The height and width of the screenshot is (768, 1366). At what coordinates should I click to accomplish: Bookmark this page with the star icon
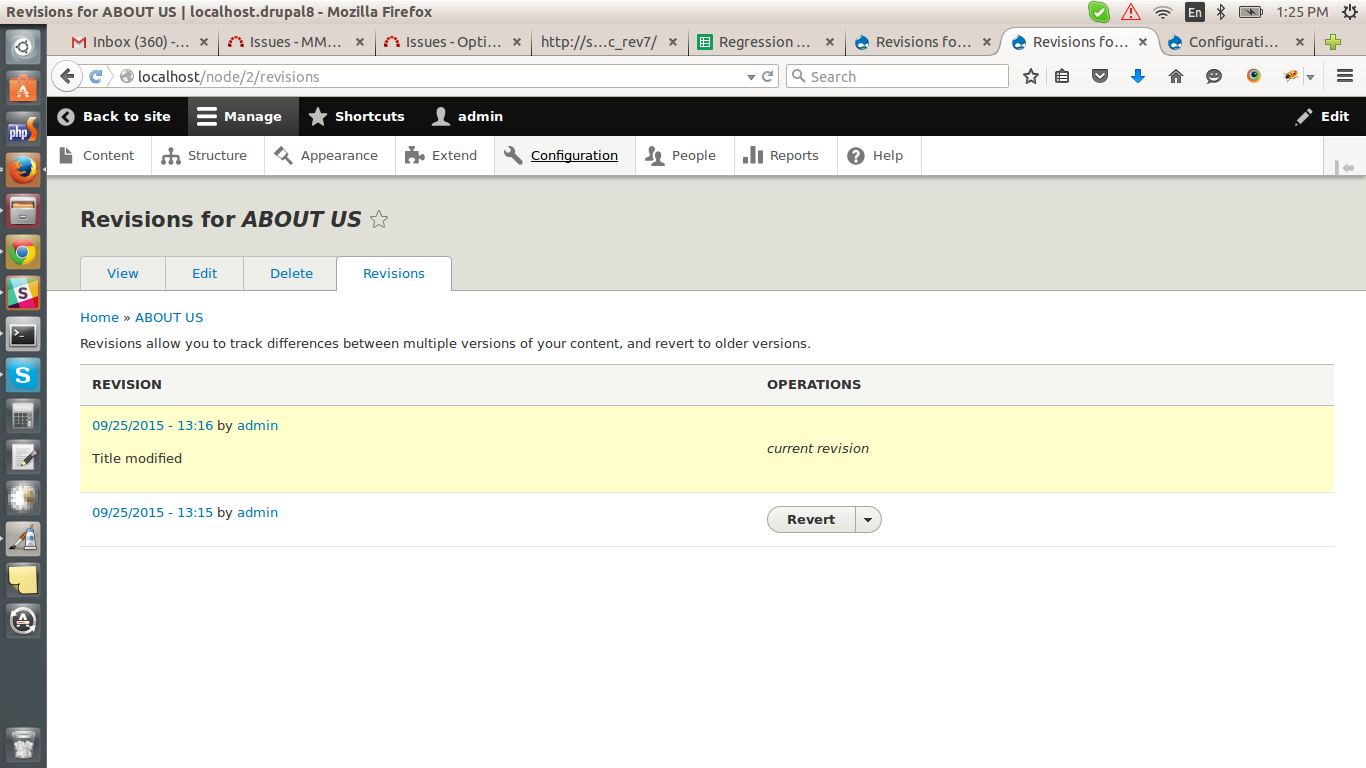pyautogui.click(x=1030, y=76)
